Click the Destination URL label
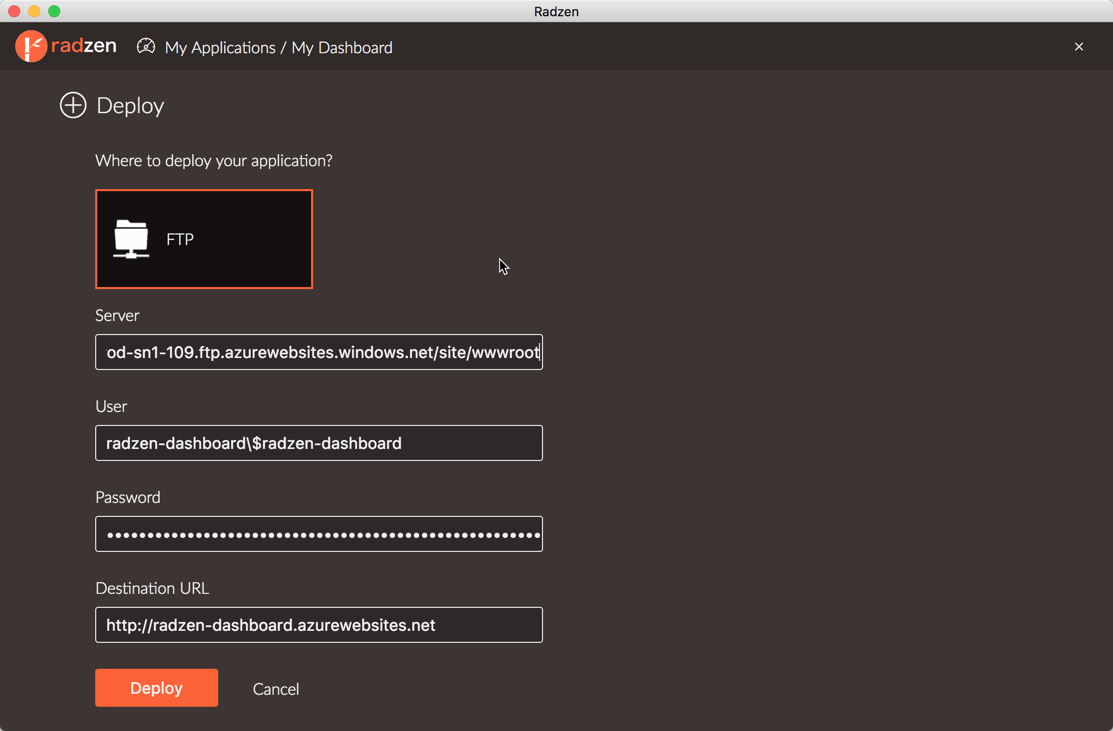Viewport: 1113px width, 731px height. click(153, 588)
